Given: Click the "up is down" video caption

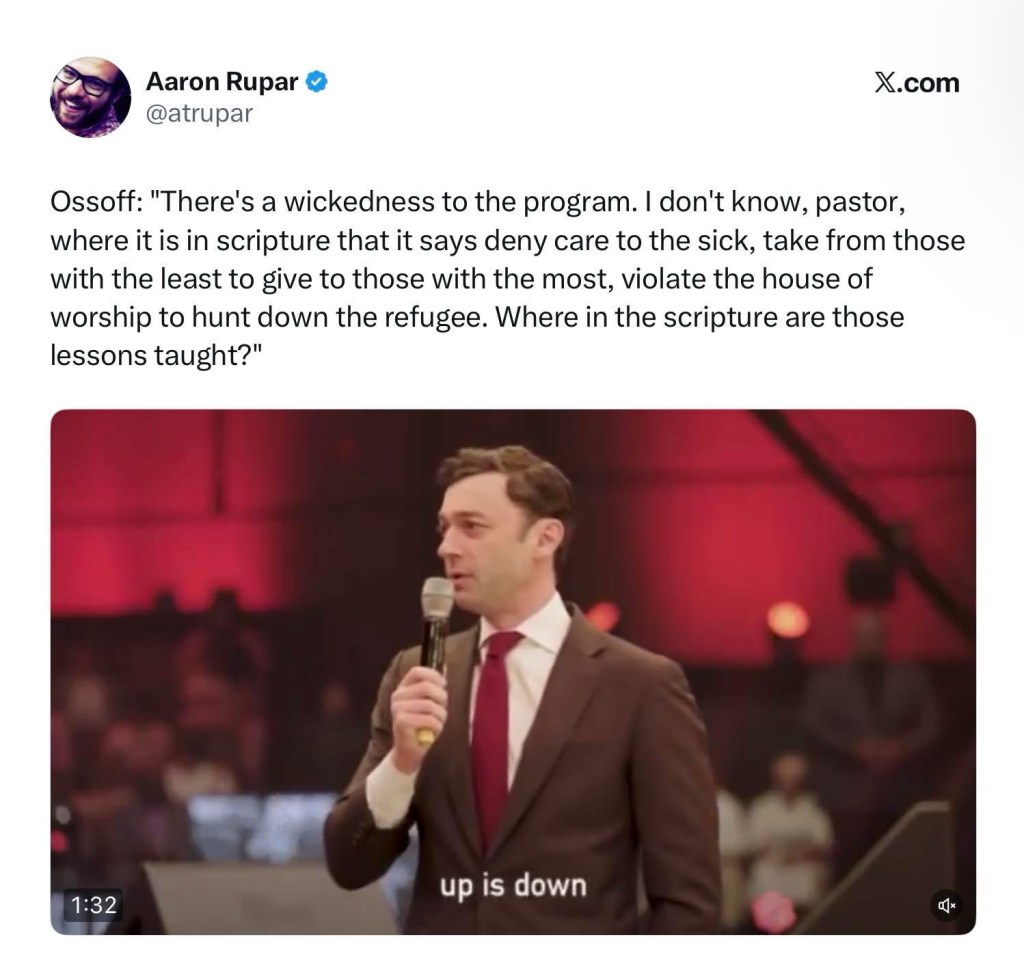Looking at the screenshot, I should tap(512, 886).
